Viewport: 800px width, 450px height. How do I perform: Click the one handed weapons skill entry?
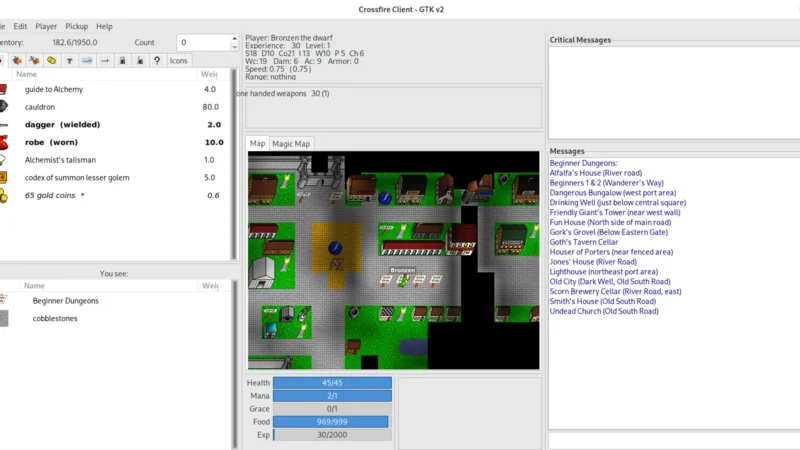(x=283, y=93)
